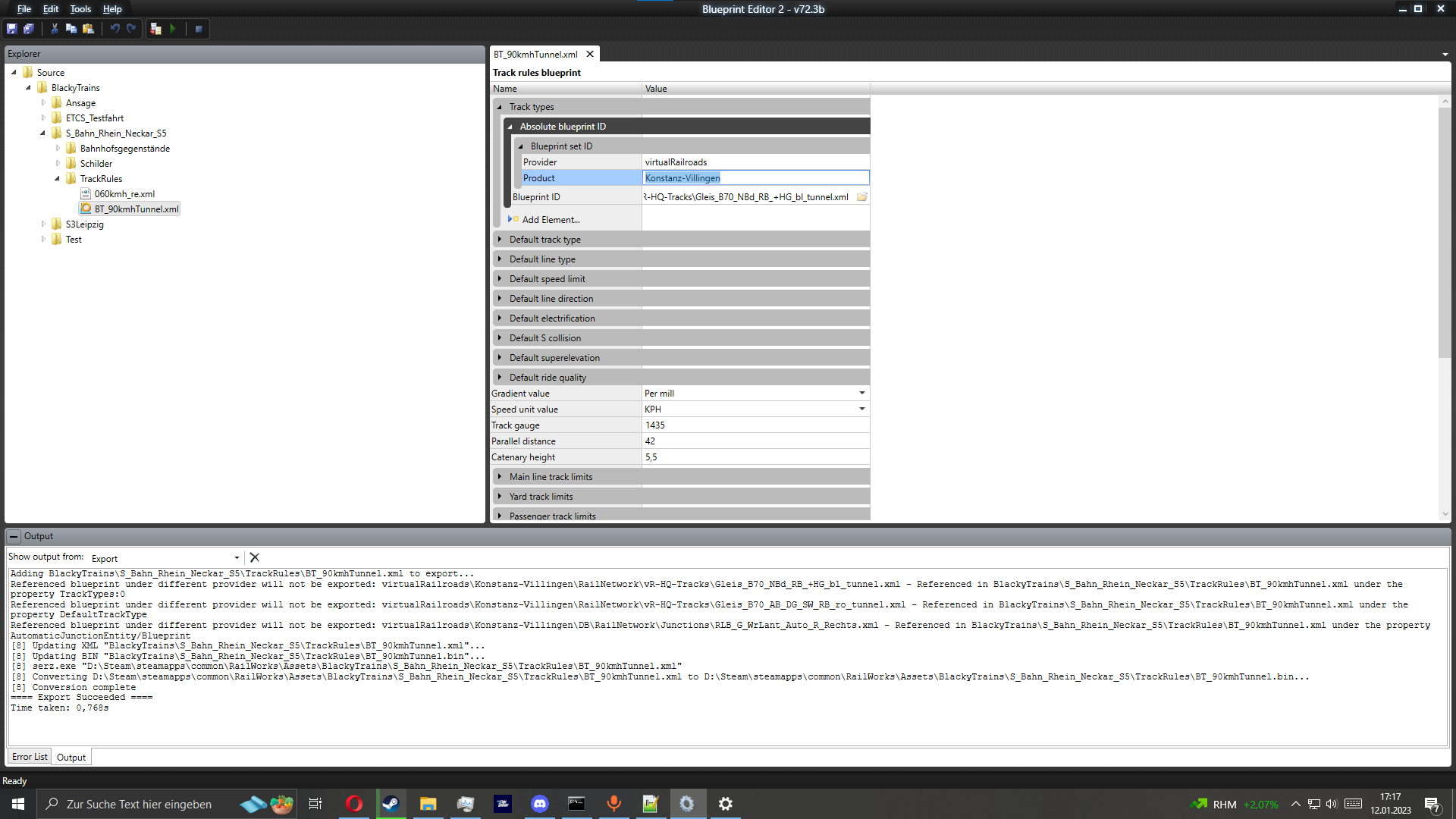This screenshot has width=1456, height=819.
Task: Open the Gradient value dropdown
Action: click(x=861, y=393)
